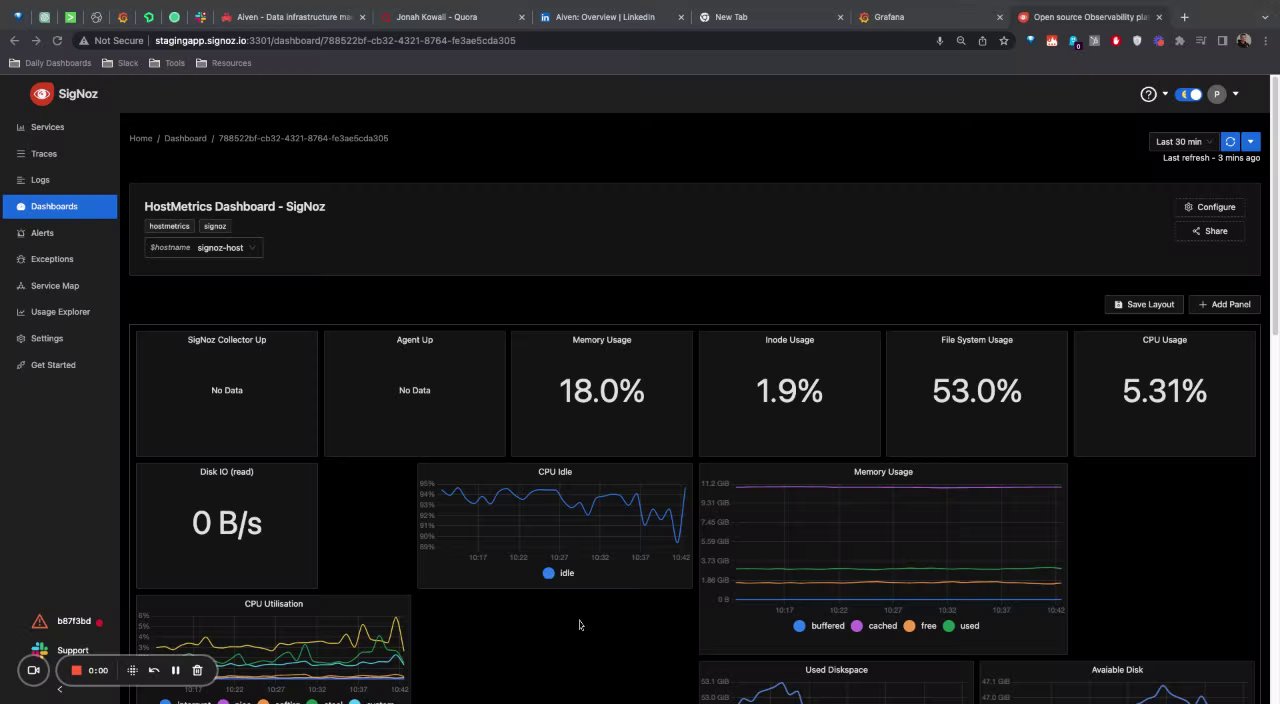Click the browser back arrow

point(14,41)
